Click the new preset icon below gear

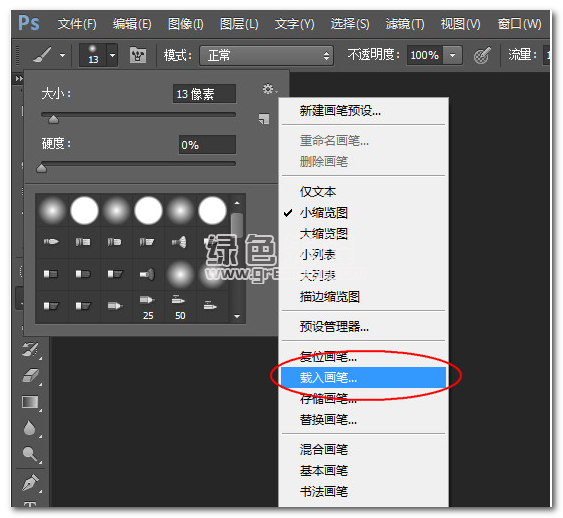tap(264, 118)
